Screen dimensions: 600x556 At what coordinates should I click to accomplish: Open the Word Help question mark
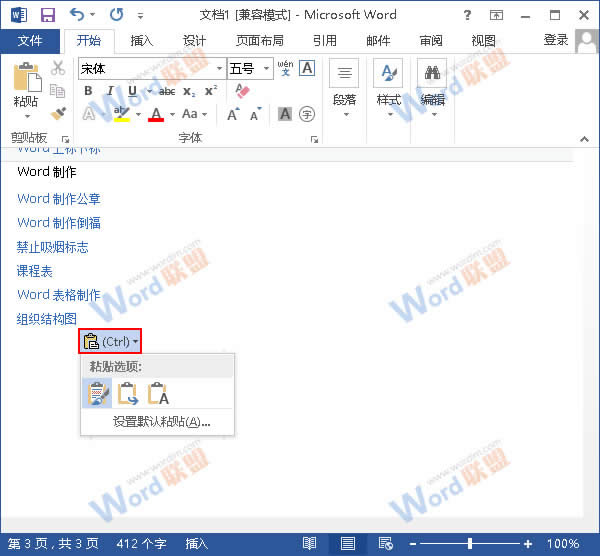click(x=467, y=15)
